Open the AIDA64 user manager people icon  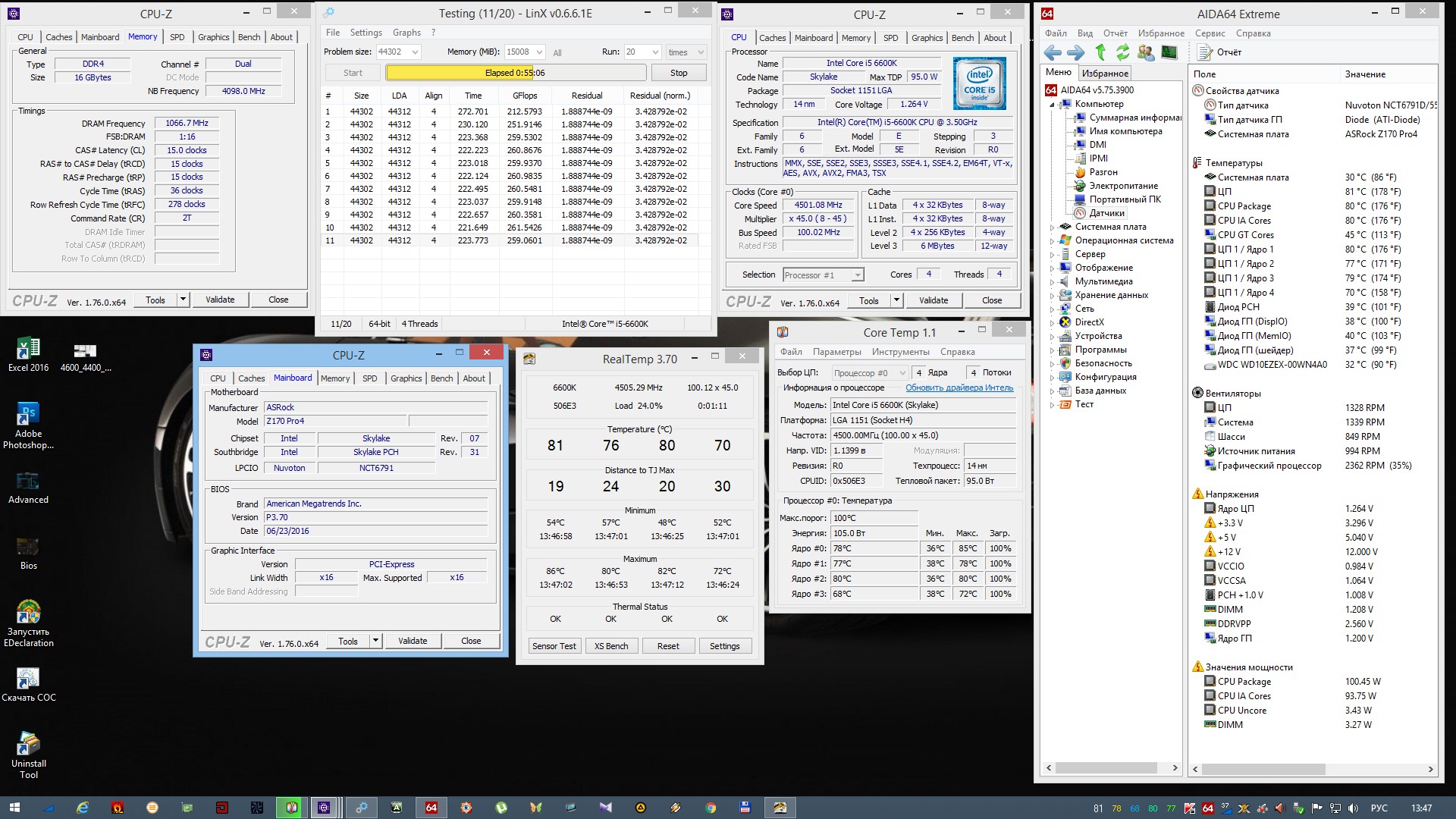pyautogui.click(x=1146, y=52)
